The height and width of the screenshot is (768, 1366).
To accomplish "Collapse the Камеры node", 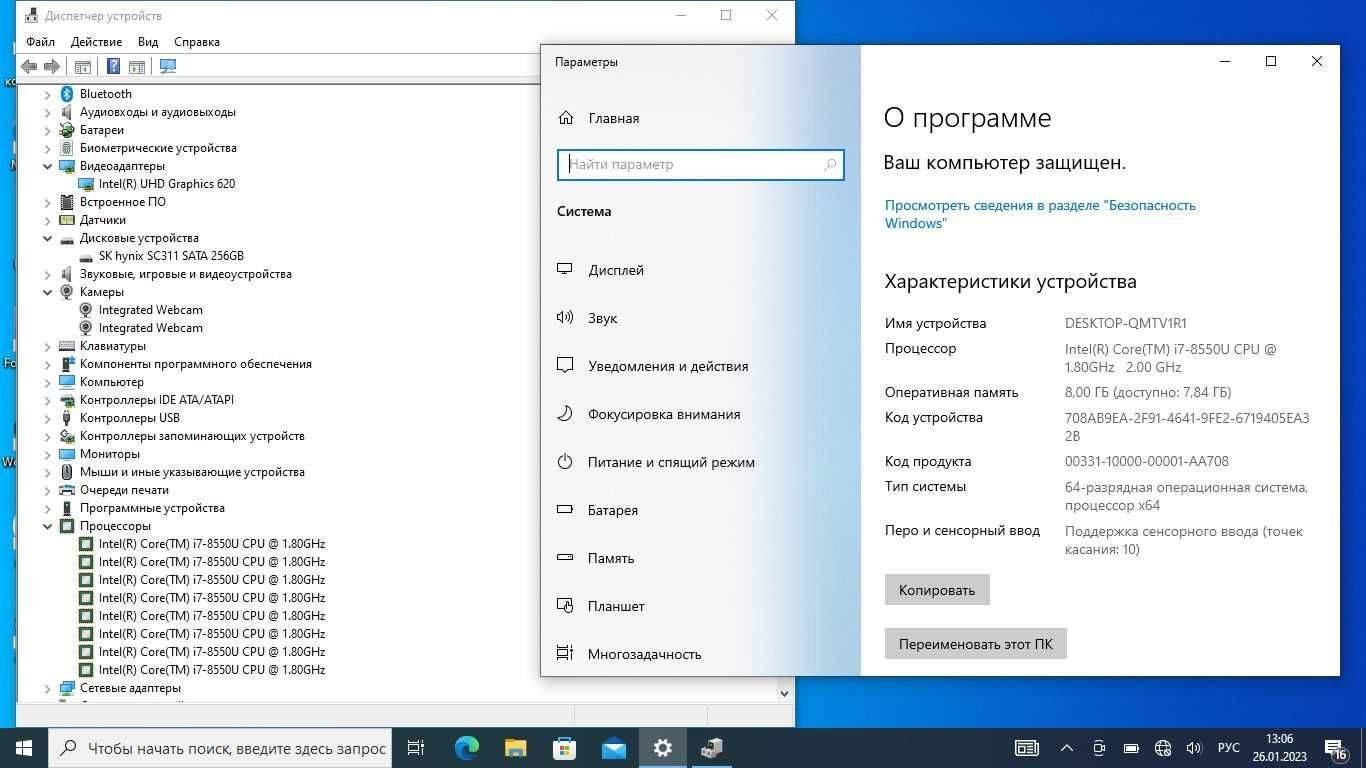I will tap(47, 292).
